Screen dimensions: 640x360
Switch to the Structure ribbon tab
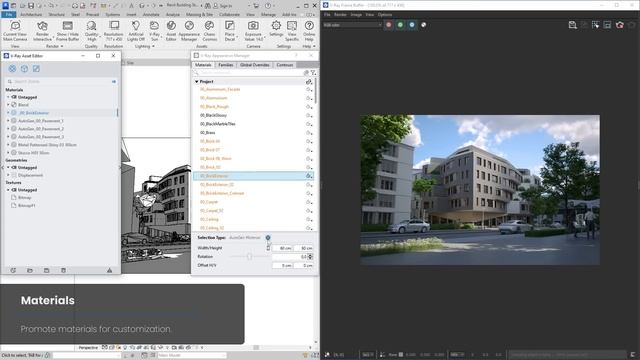coord(57,14)
